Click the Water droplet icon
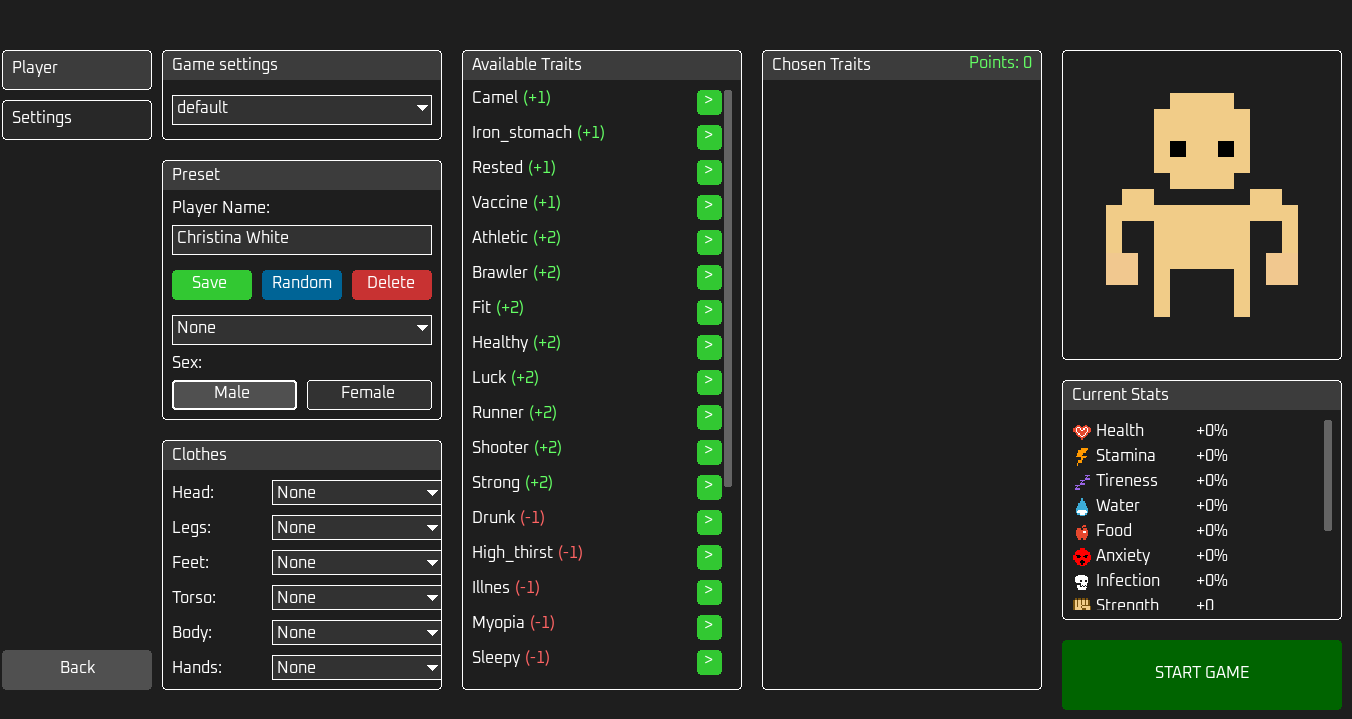Image resolution: width=1352 pixels, height=719 pixels. tap(1081, 506)
